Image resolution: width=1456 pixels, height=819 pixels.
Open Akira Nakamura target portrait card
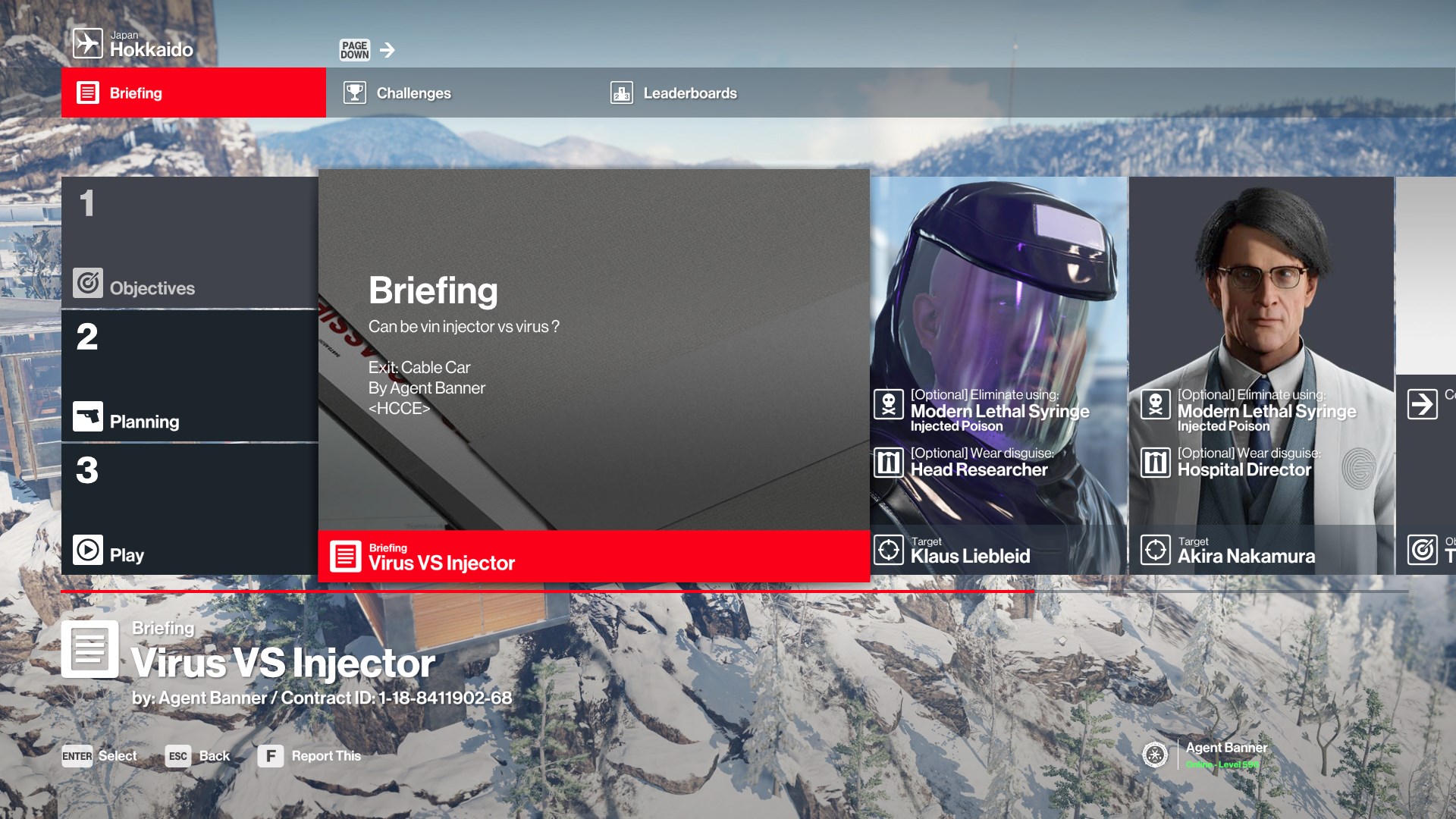[1260, 303]
